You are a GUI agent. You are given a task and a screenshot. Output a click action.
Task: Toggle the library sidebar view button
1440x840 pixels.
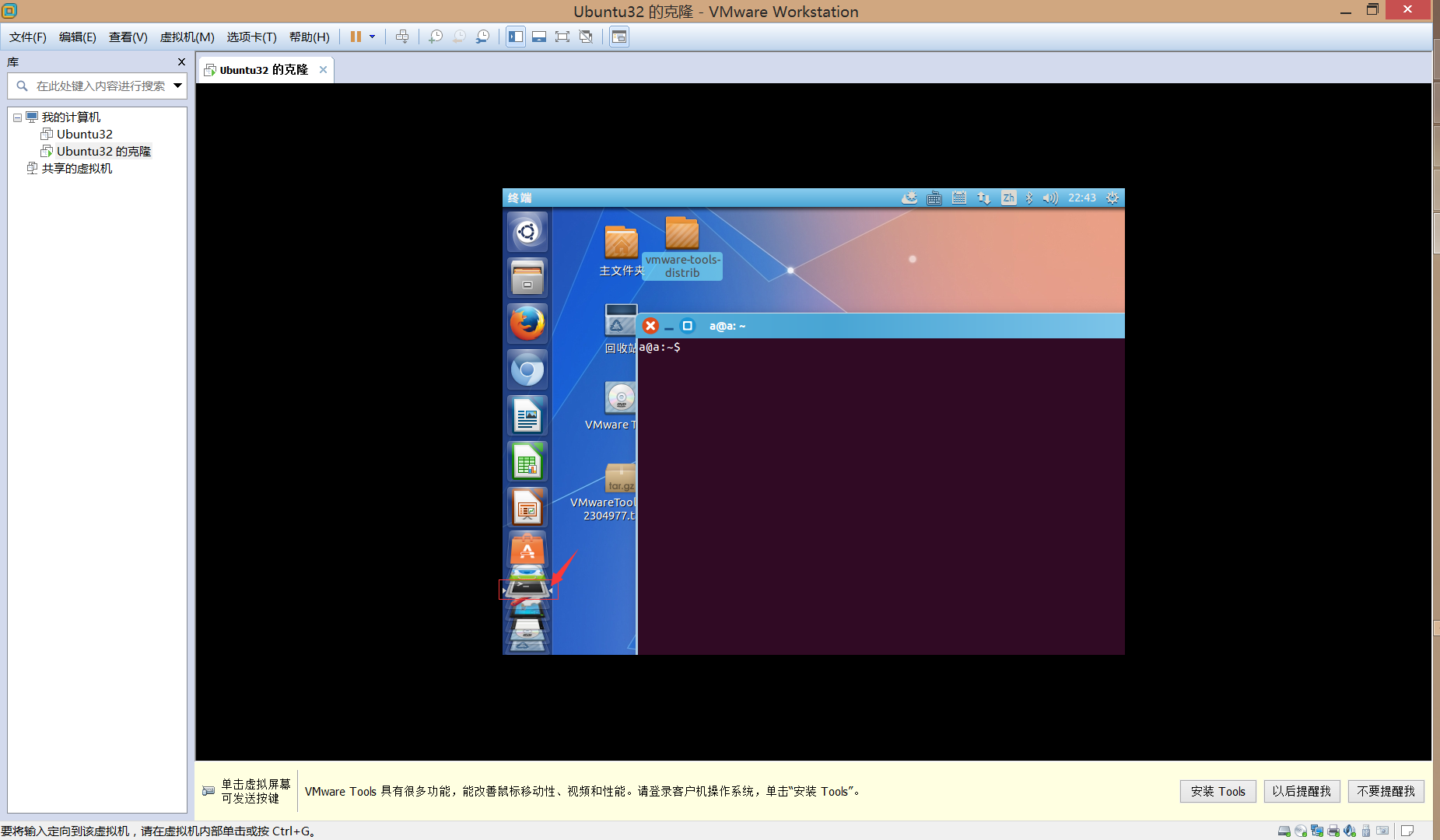[x=516, y=37]
